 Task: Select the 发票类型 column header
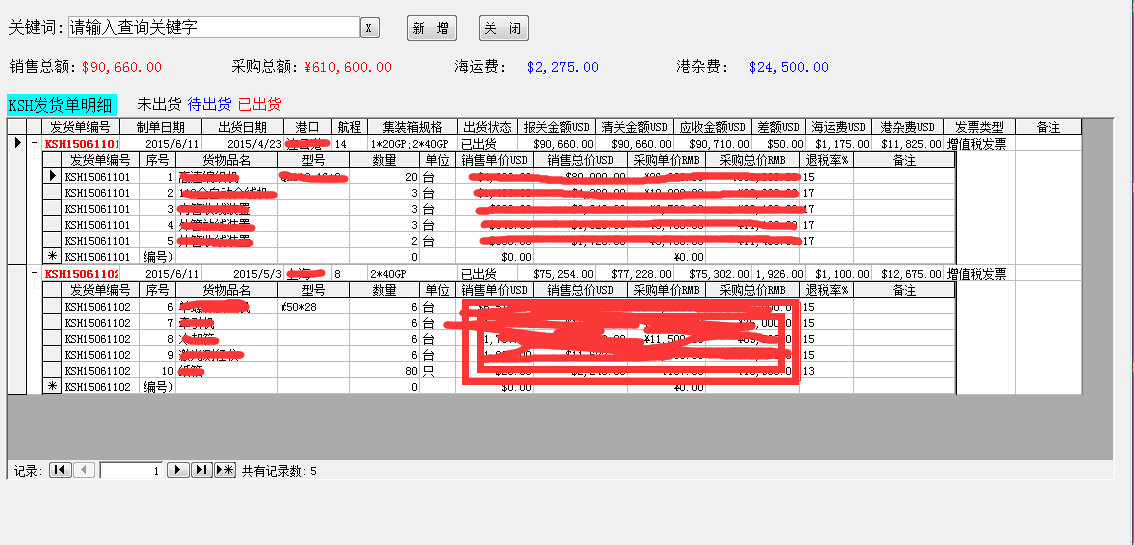[979, 127]
